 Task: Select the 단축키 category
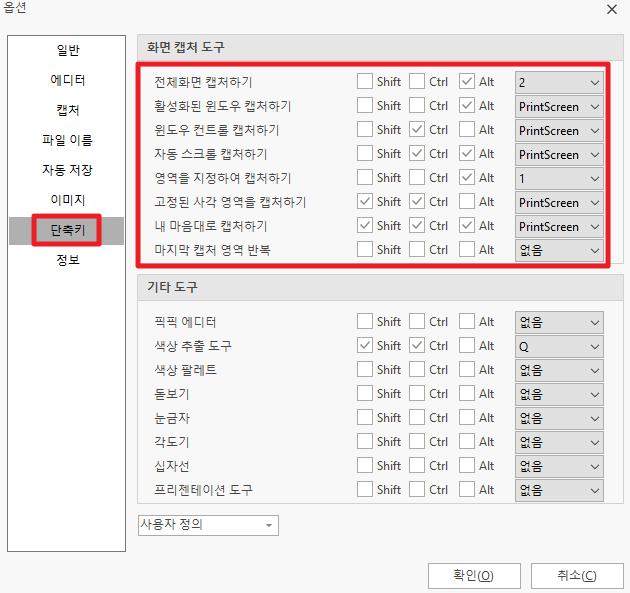(x=67, y=230)
